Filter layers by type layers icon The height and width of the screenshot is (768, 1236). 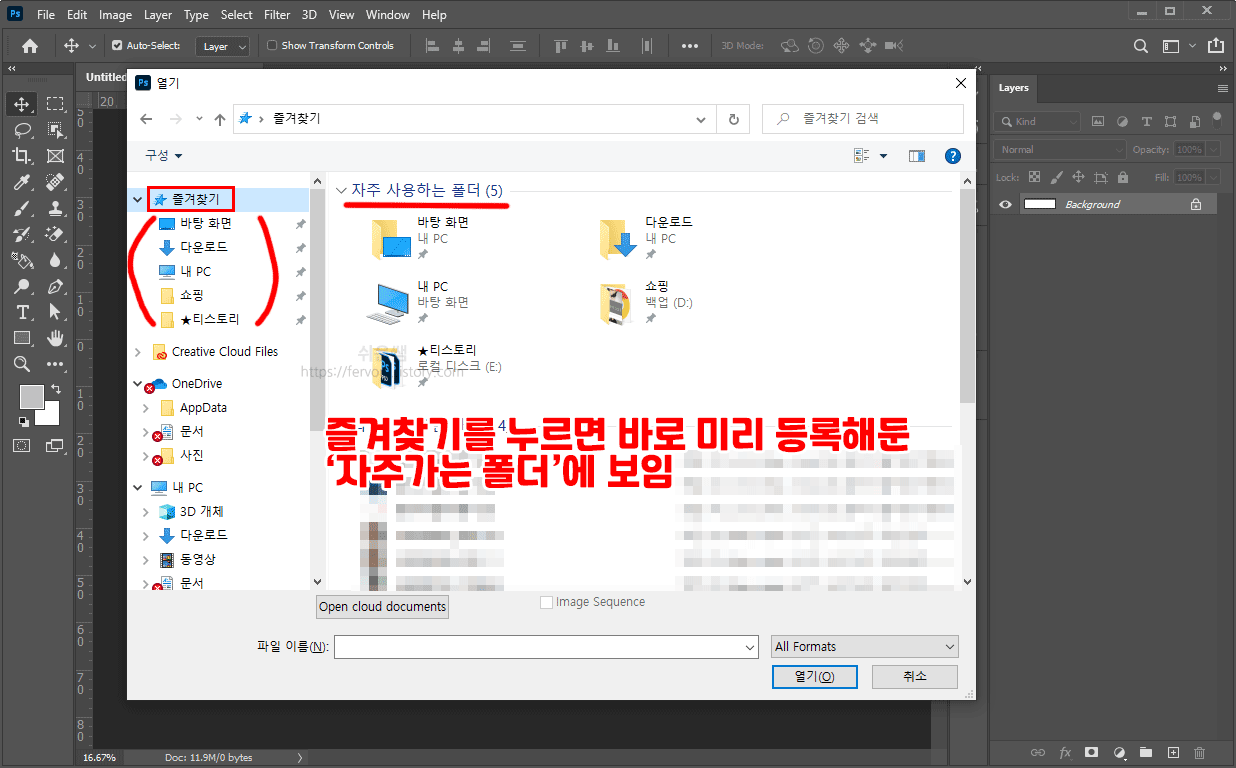1146,121
